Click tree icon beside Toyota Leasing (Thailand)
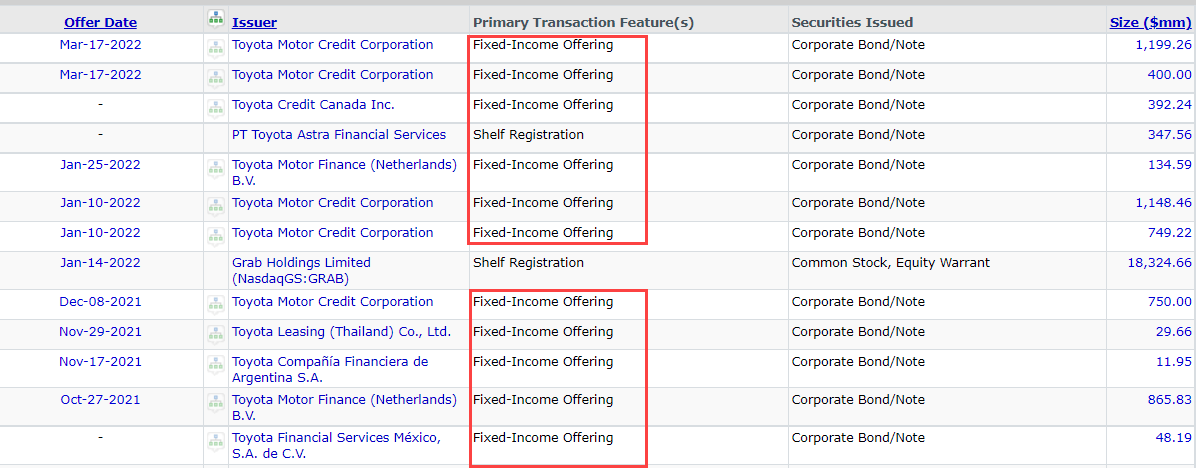Viewport: 1200px width, 468px height. (x=215, y=333)
